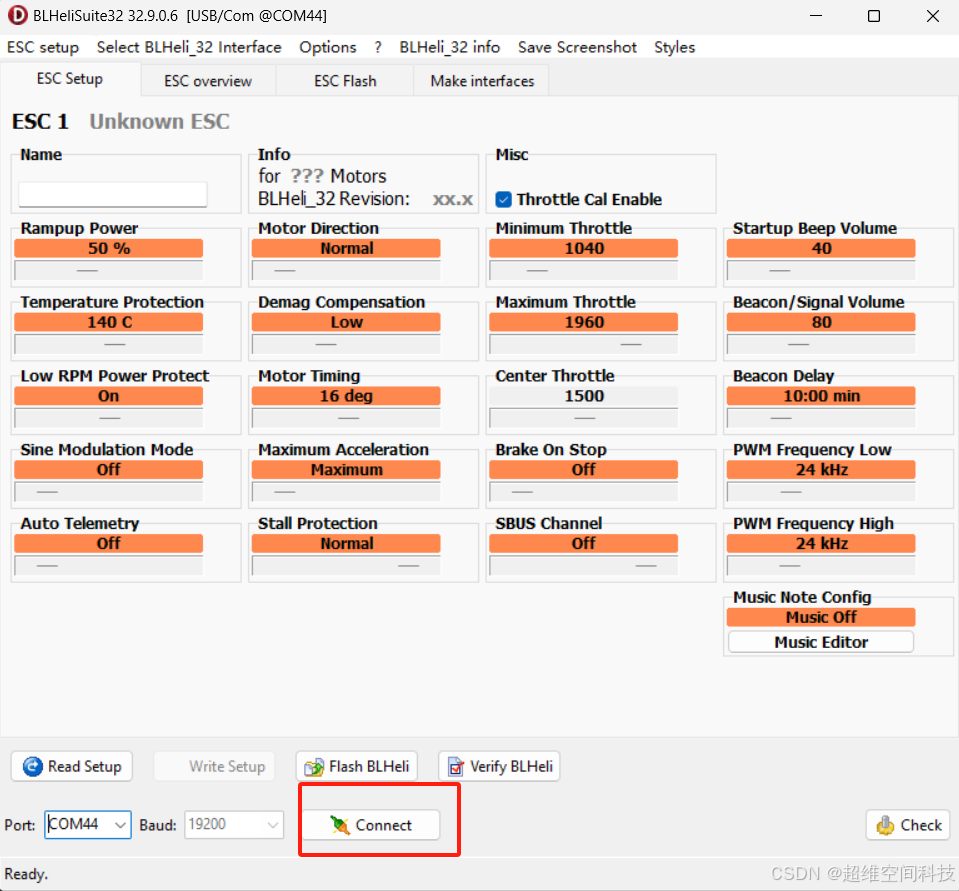Open the BLHeli_32 info menu
This screenshot has height=891, width=959.
tap(450, 47)
